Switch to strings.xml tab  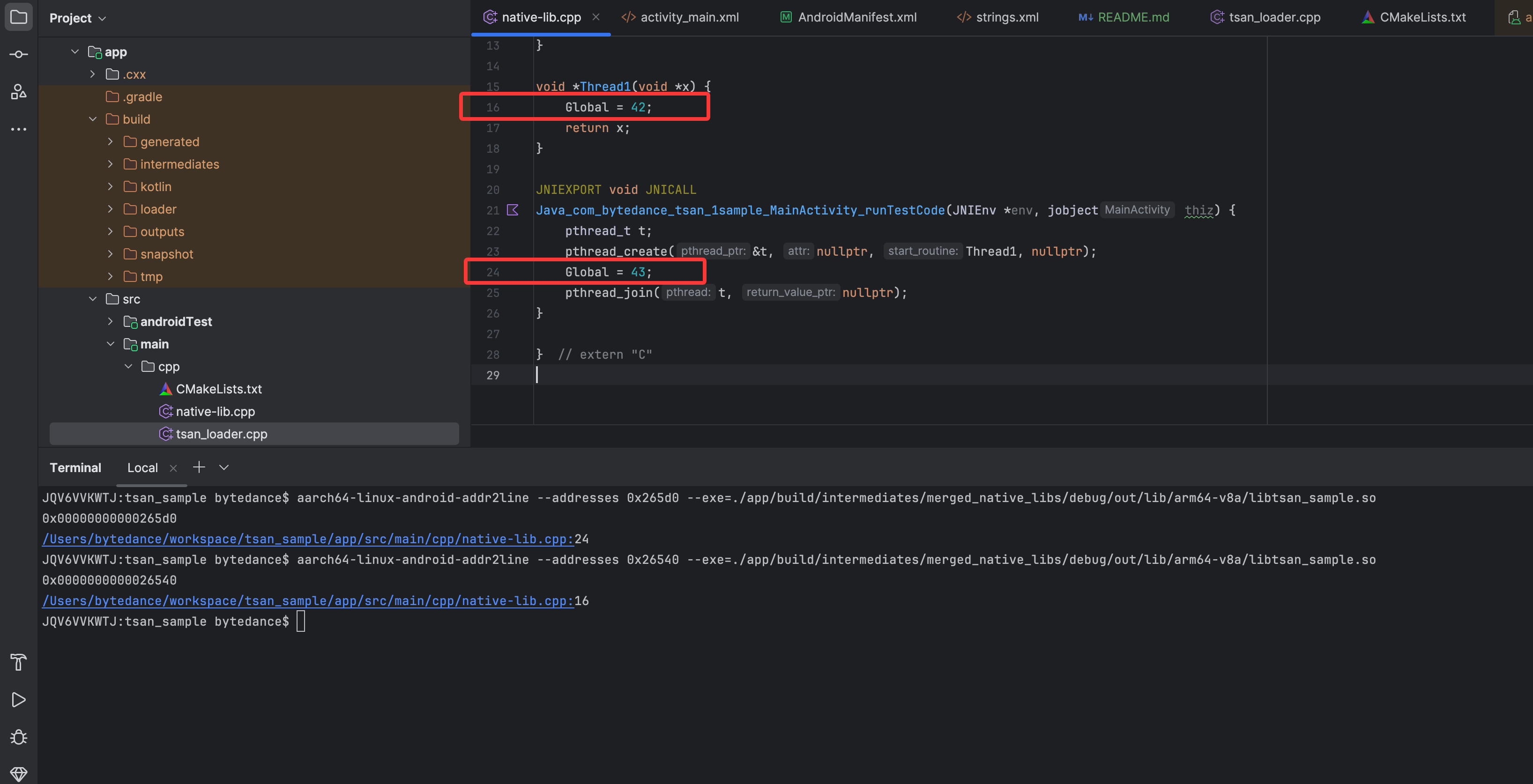pos(997,17)
